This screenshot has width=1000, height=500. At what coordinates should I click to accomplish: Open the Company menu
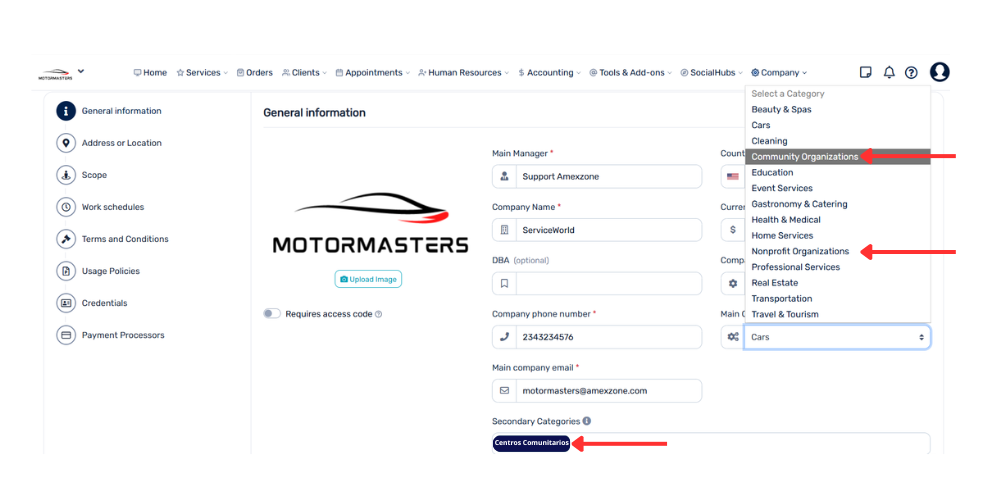[779, 73]
